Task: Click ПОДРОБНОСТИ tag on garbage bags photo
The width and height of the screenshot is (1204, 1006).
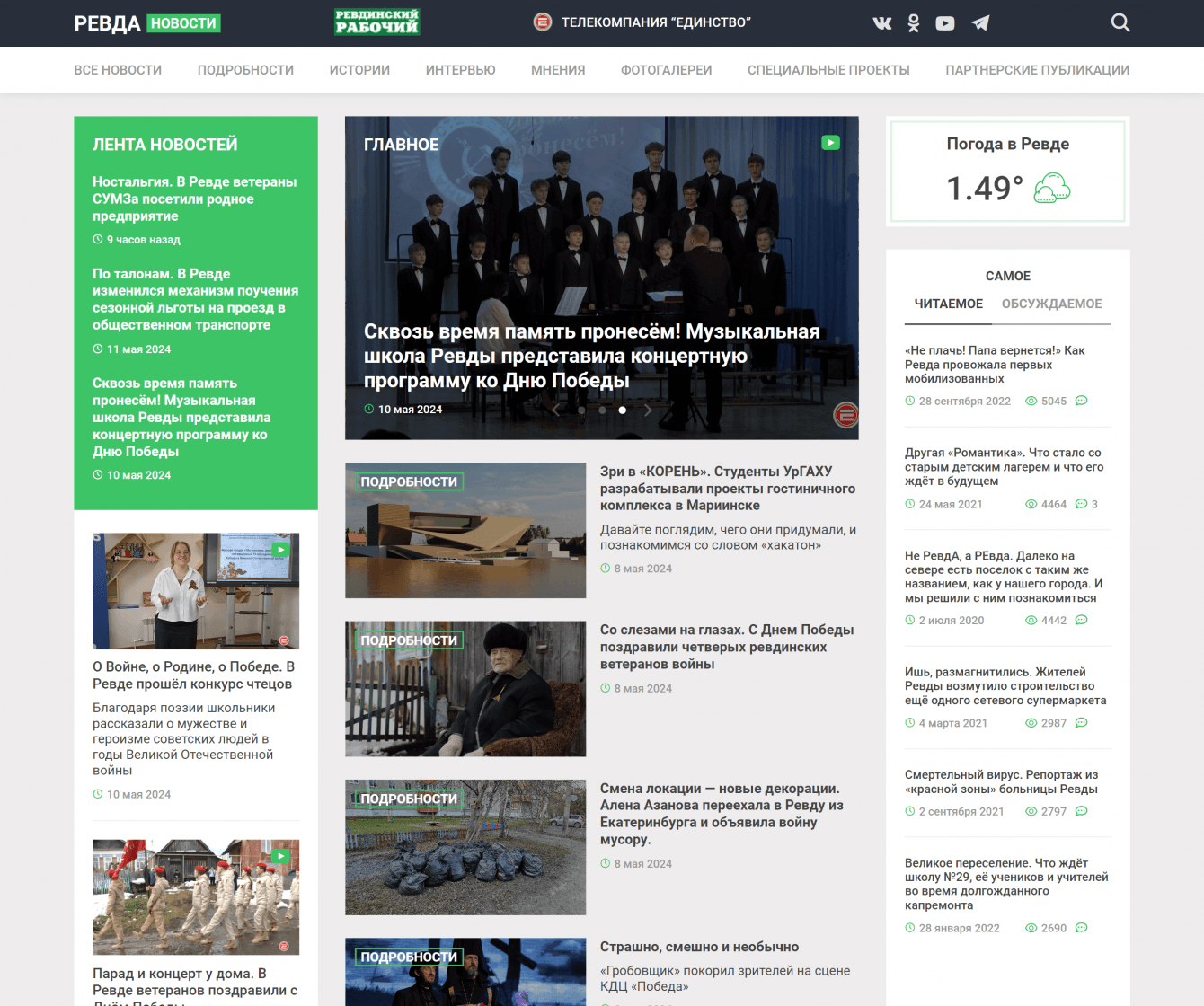Action: click(409, 799)
